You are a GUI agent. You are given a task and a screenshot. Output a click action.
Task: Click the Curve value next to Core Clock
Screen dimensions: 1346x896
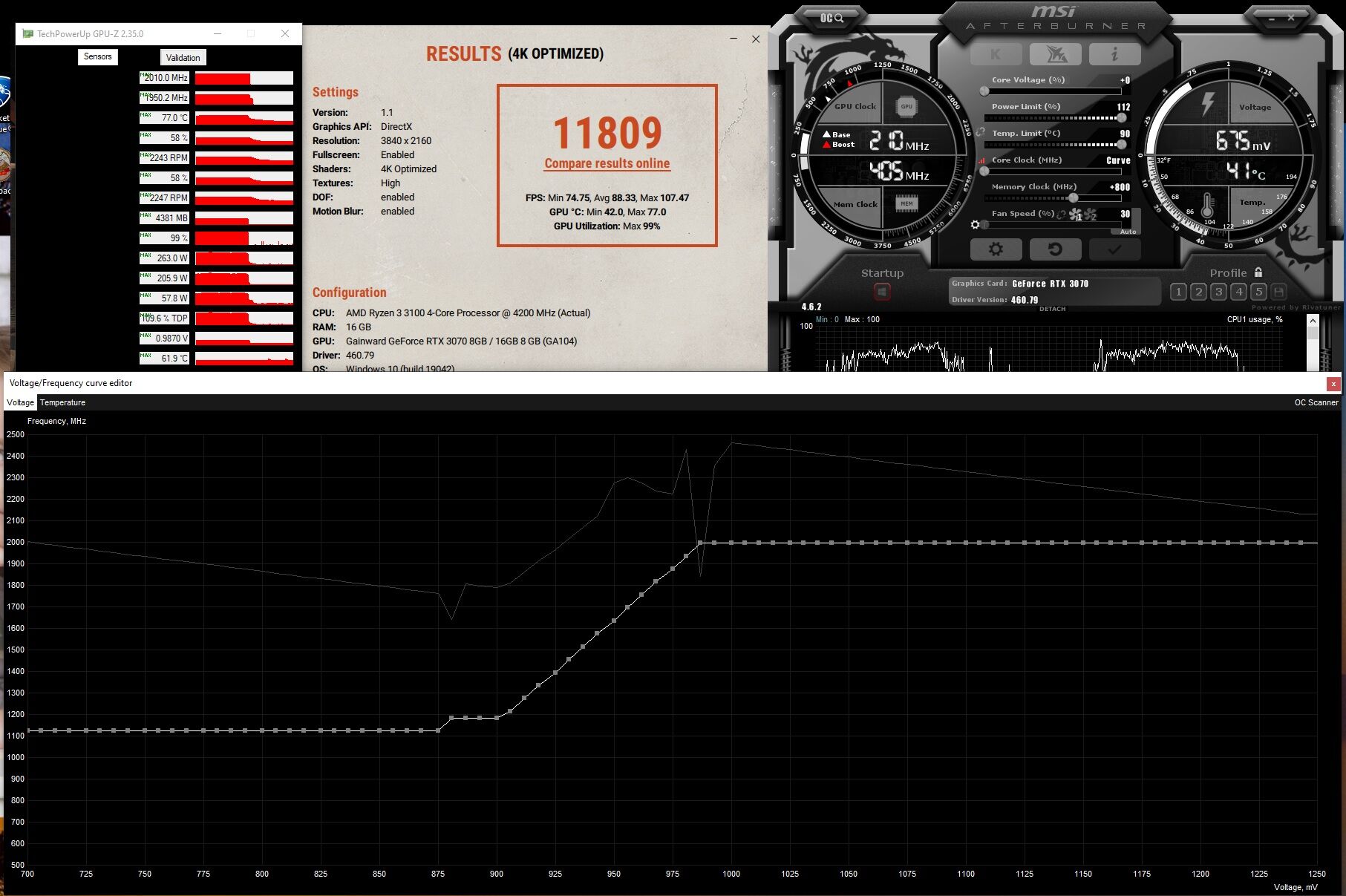1118,160
